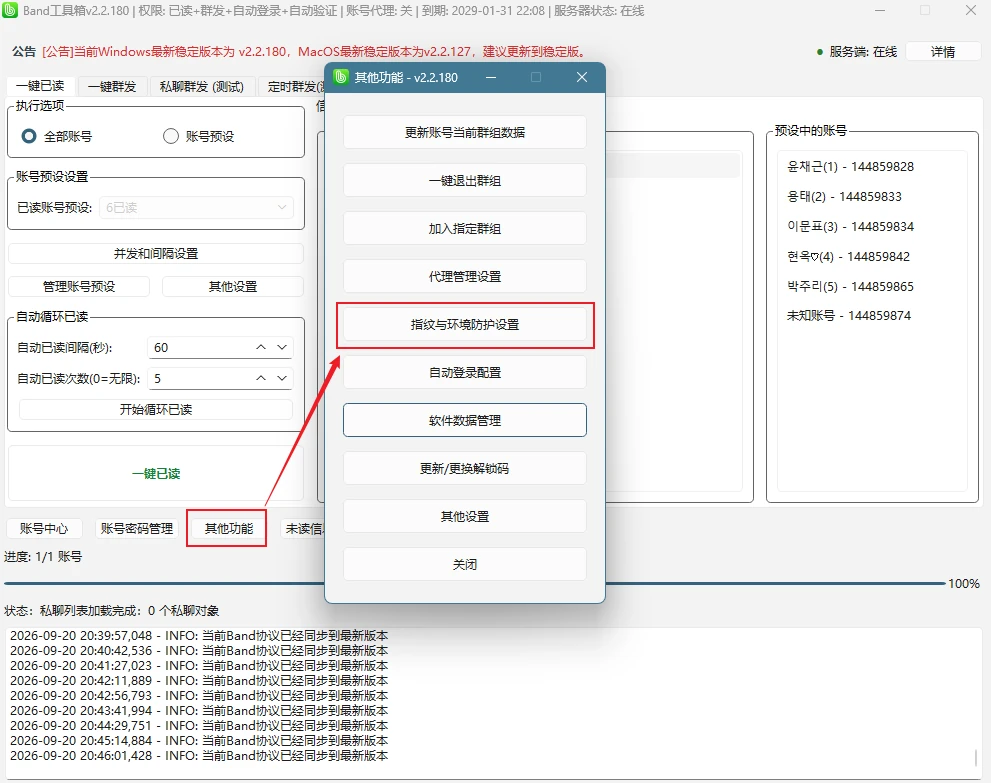Open the 定时群发 tab

(x=291, y=87)
